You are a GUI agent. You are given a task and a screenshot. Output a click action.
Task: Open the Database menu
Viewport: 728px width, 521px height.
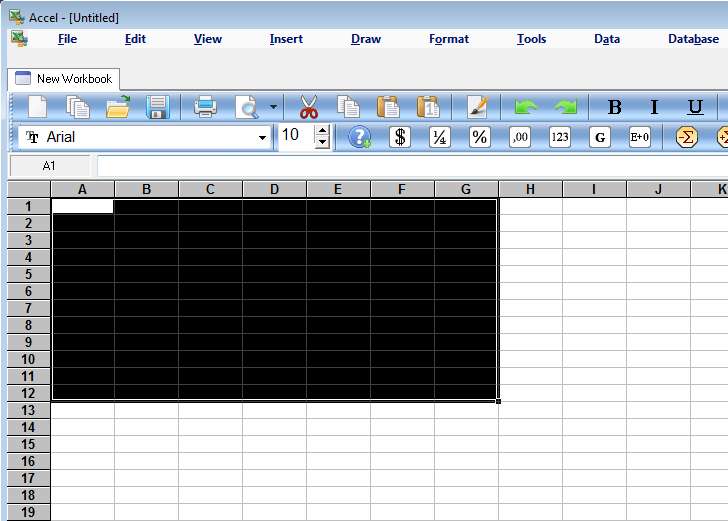[693, 39]
